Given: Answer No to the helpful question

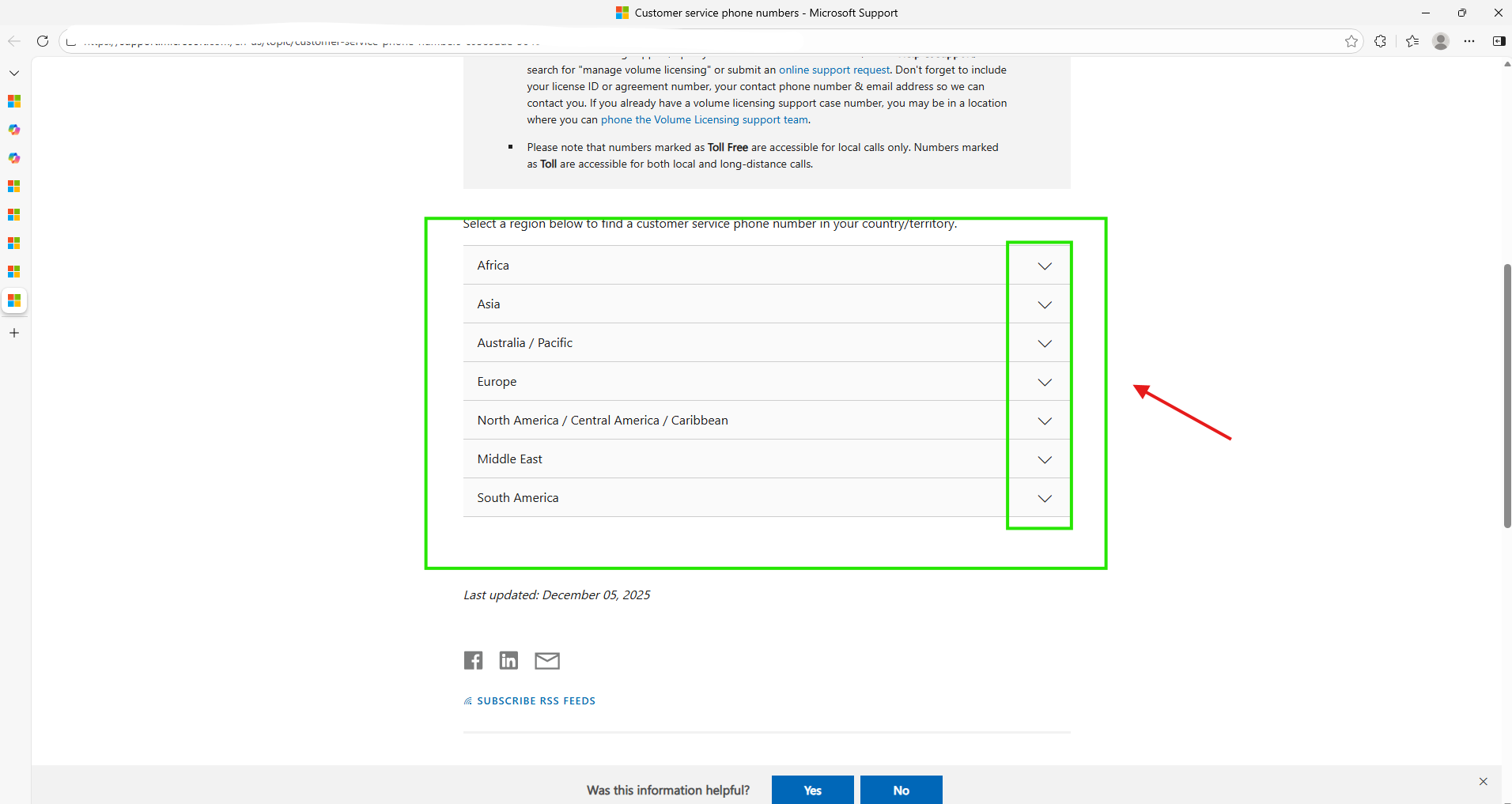Looking at the screenshot, I should point(902,790).
